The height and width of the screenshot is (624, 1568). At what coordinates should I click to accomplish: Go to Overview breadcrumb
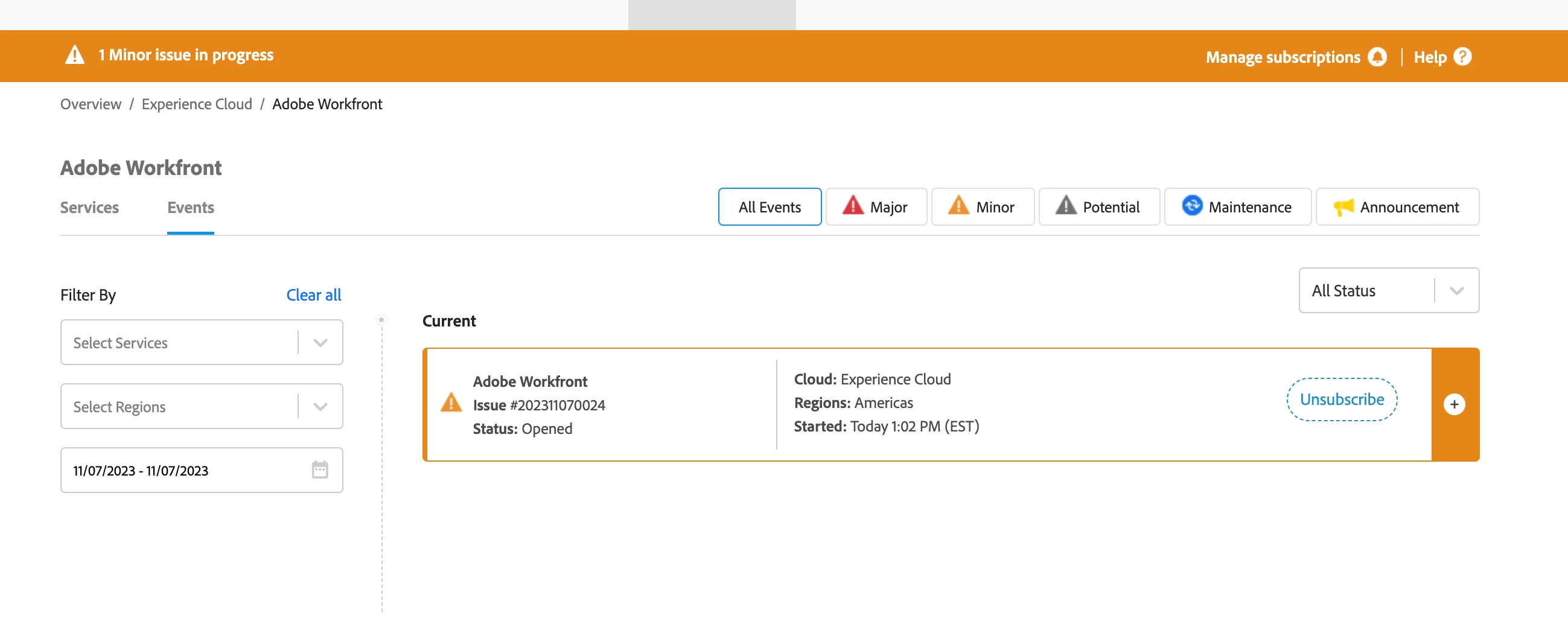91,104
